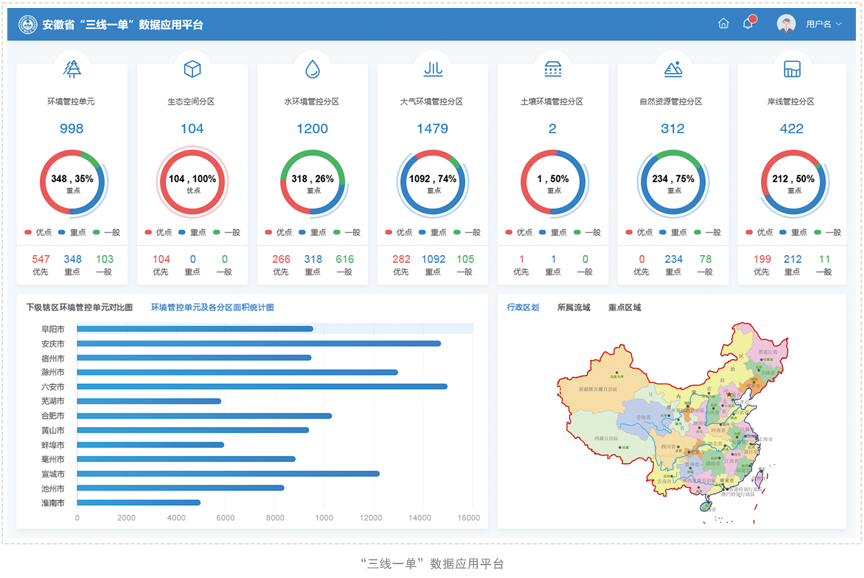Click the 六安市 bar in the chart
The width and height of the screenshot is (864, 578).
click(260, 387)
